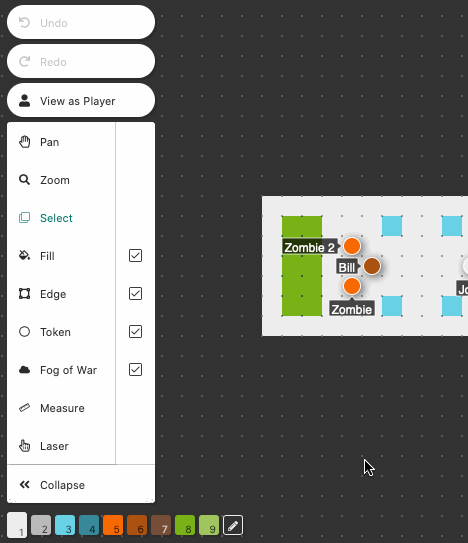
Task: Choose the Measure ruler tool
Action: (x=61, y=408)
